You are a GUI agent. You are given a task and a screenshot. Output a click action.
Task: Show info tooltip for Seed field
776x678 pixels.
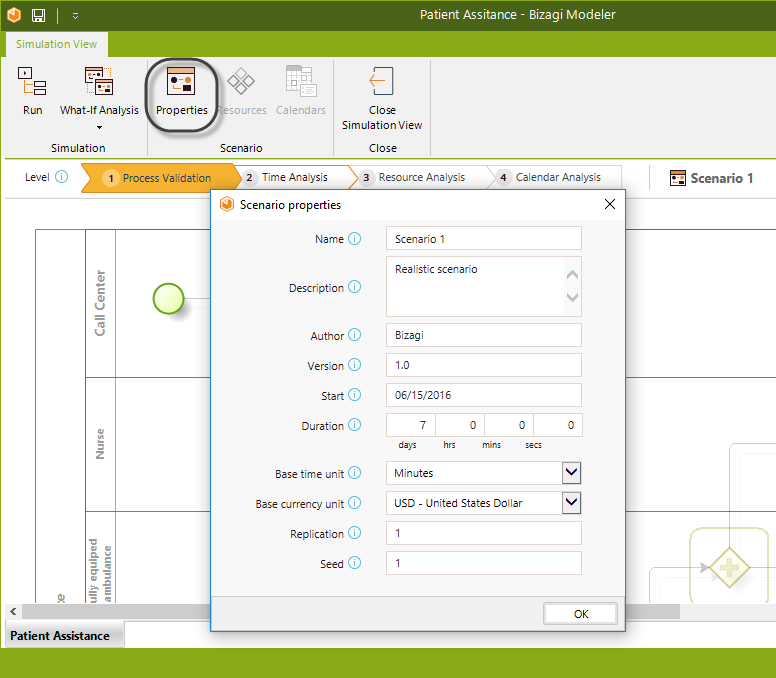pos(354,563)
